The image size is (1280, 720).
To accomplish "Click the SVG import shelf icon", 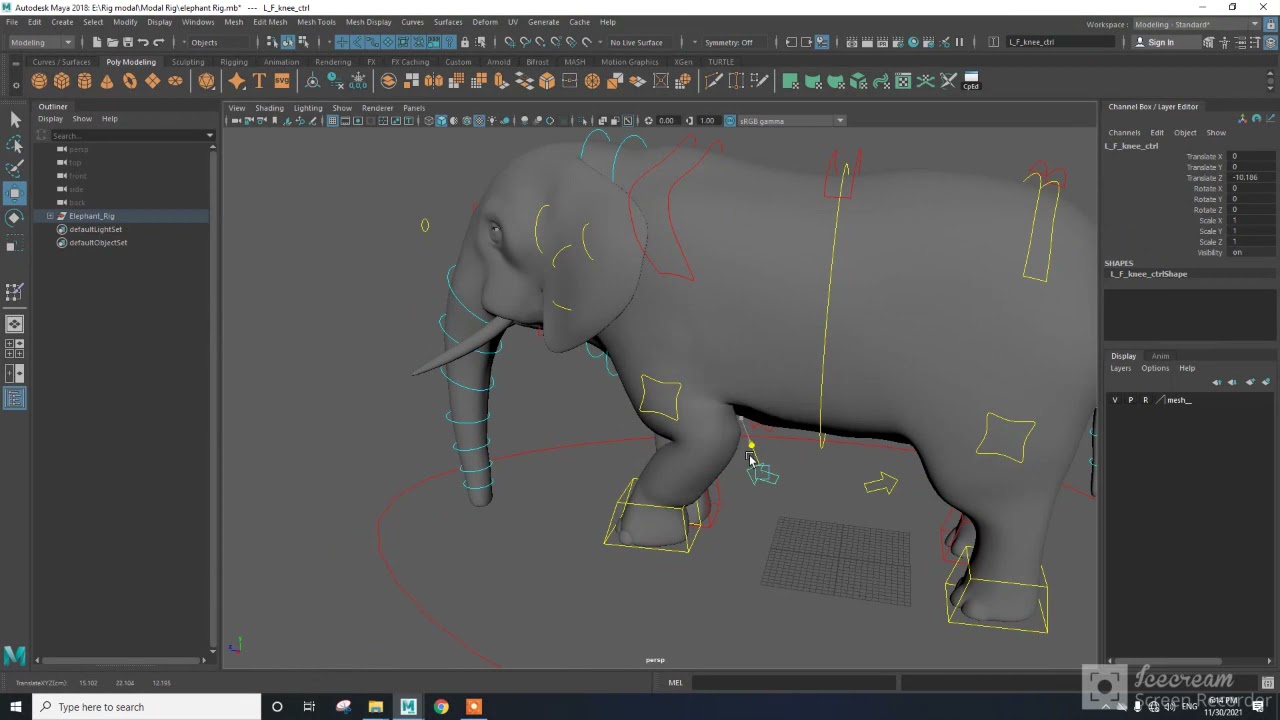I will point(282,81).
